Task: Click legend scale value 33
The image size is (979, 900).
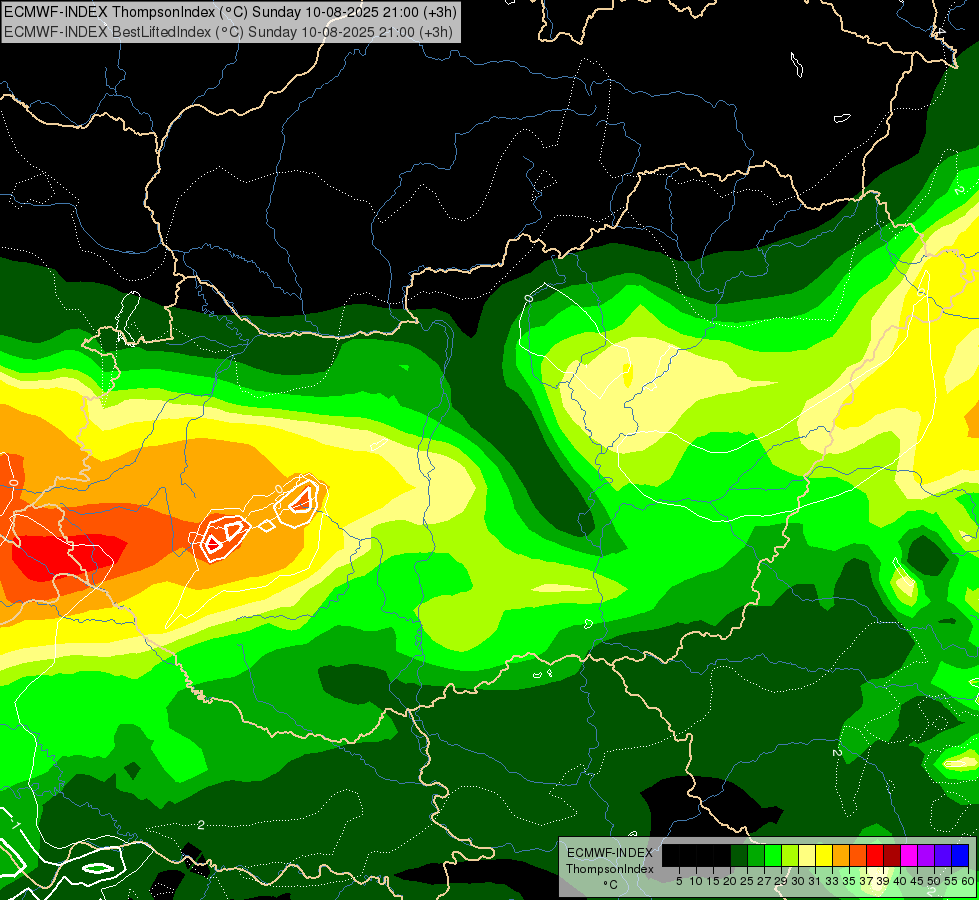Action: tap(832, 881)
